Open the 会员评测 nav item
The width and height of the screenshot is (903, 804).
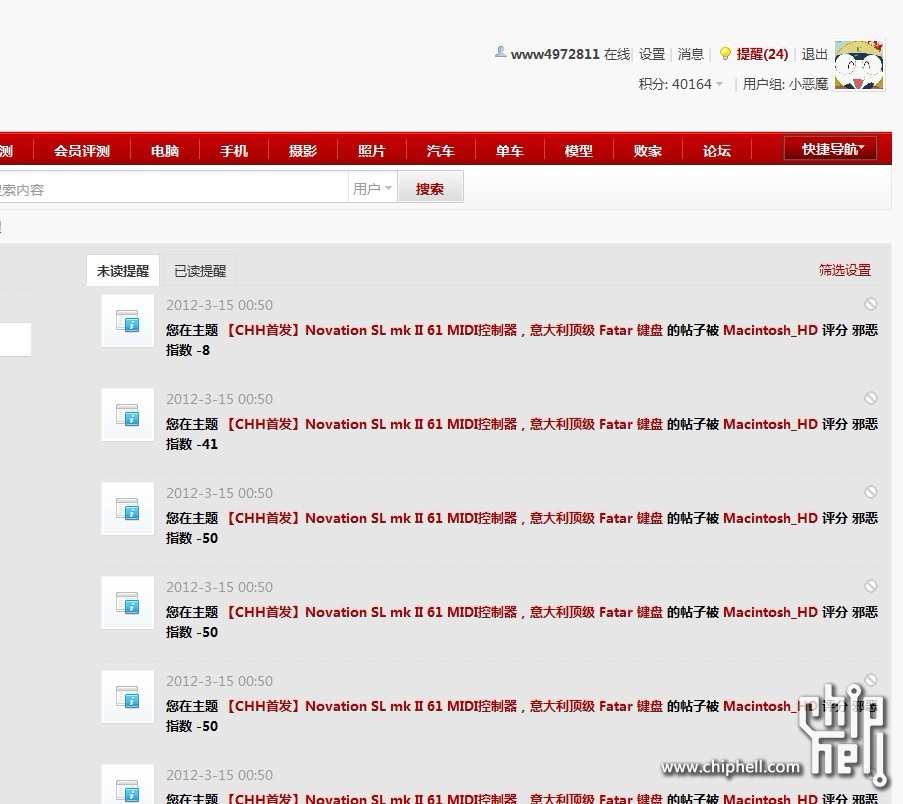[x=82, y=151]
